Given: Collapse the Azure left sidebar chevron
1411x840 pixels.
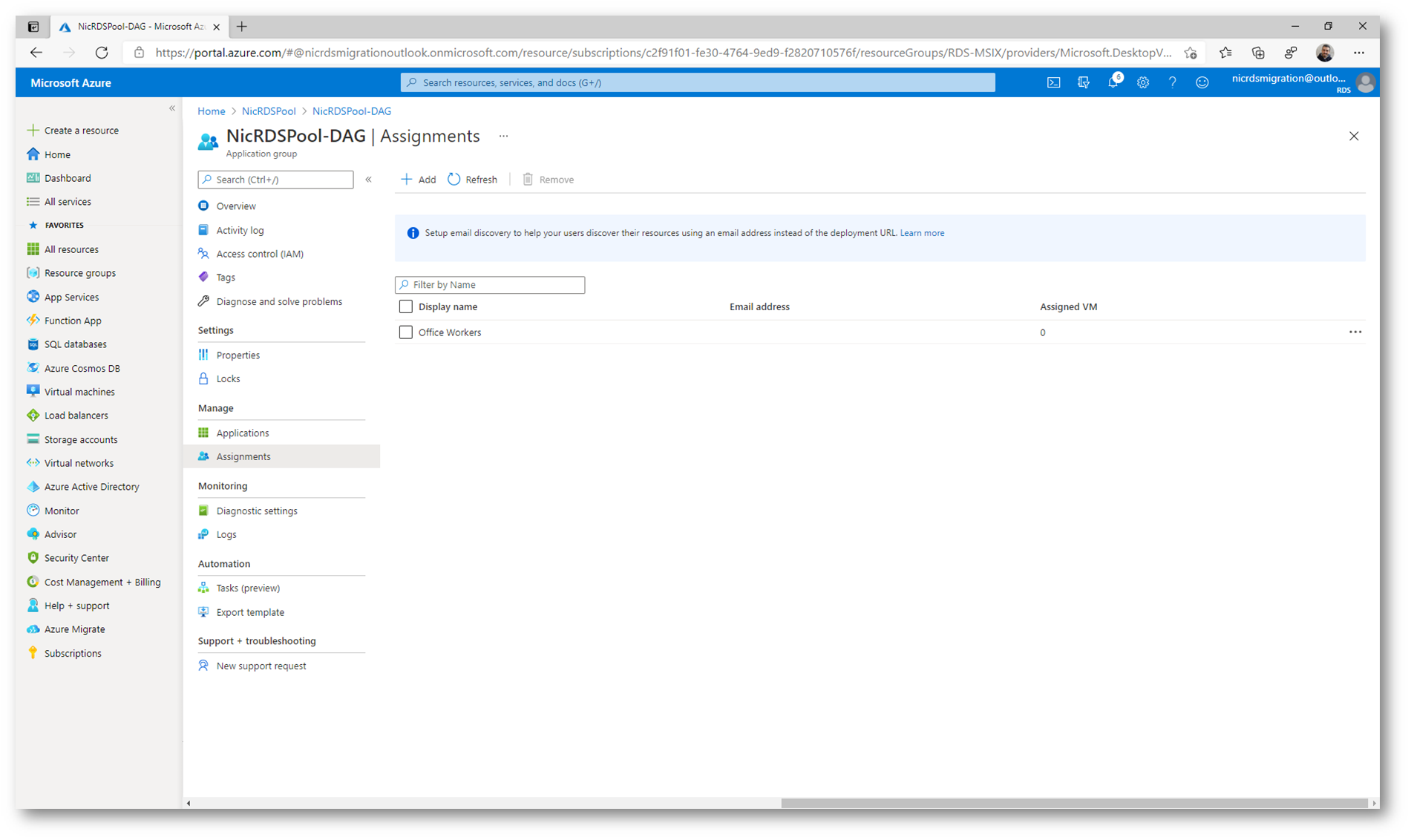Looking at the screenshot, I should click(x=172, y=108).
